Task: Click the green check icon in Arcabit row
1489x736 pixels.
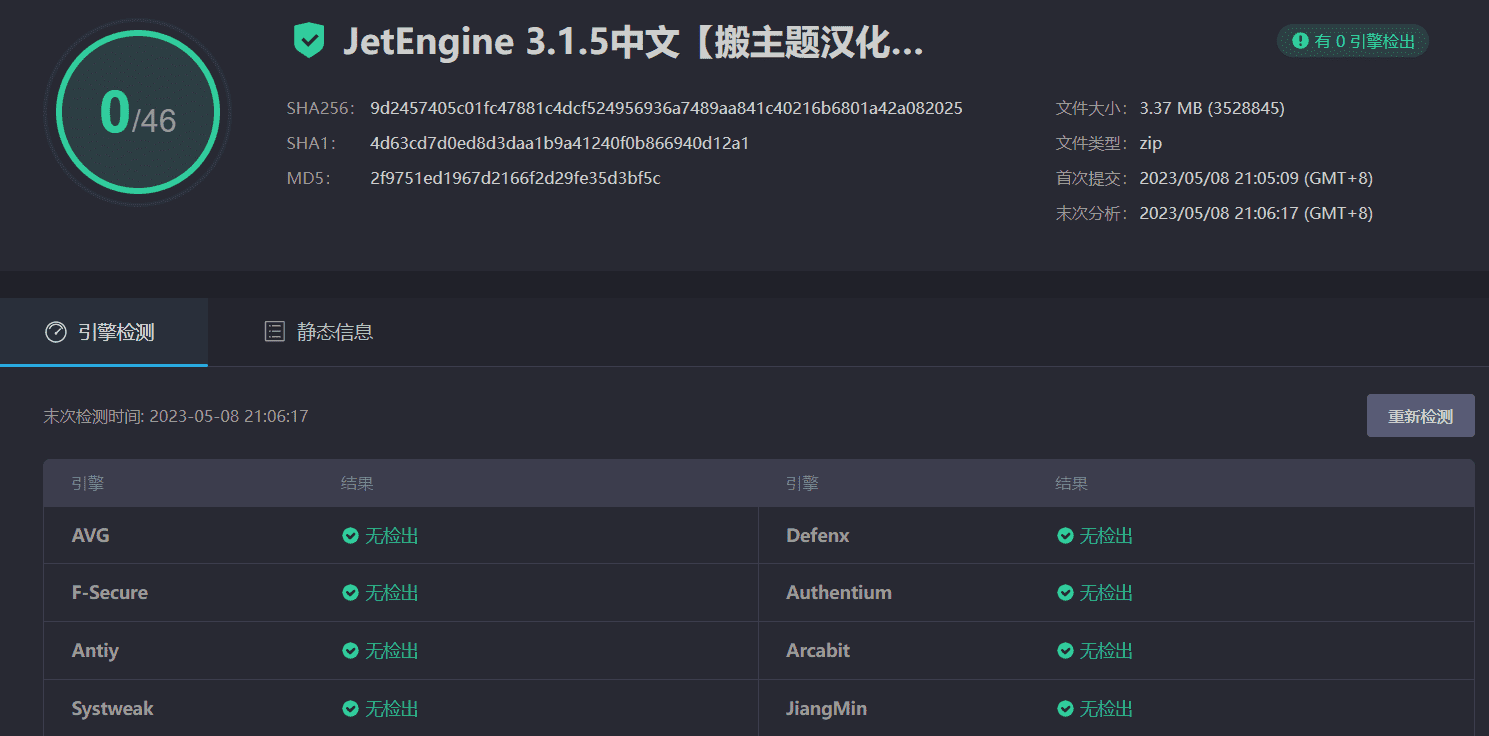Action: [1065, 651]
